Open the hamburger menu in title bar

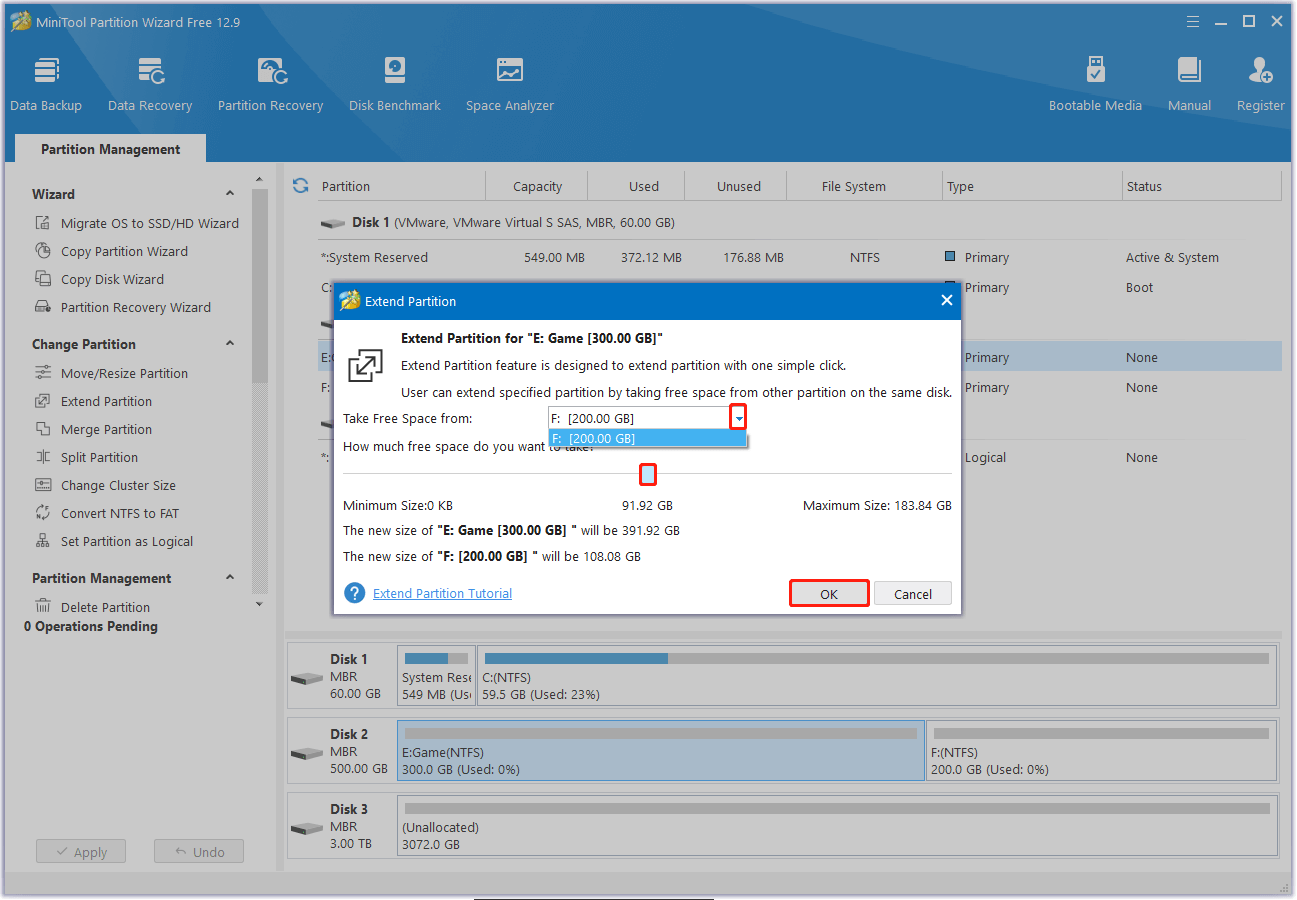click(x=1193, y=21)
